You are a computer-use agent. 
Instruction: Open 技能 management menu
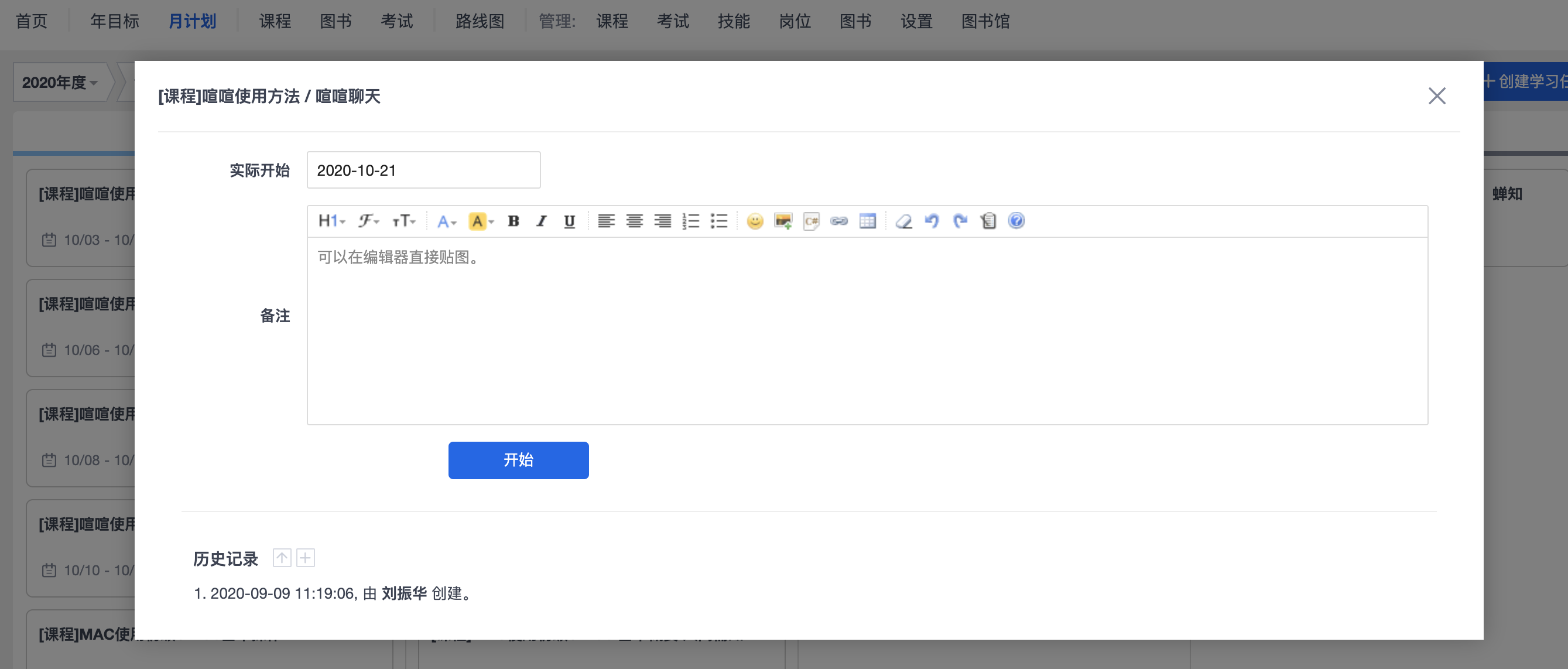(734, 21)
